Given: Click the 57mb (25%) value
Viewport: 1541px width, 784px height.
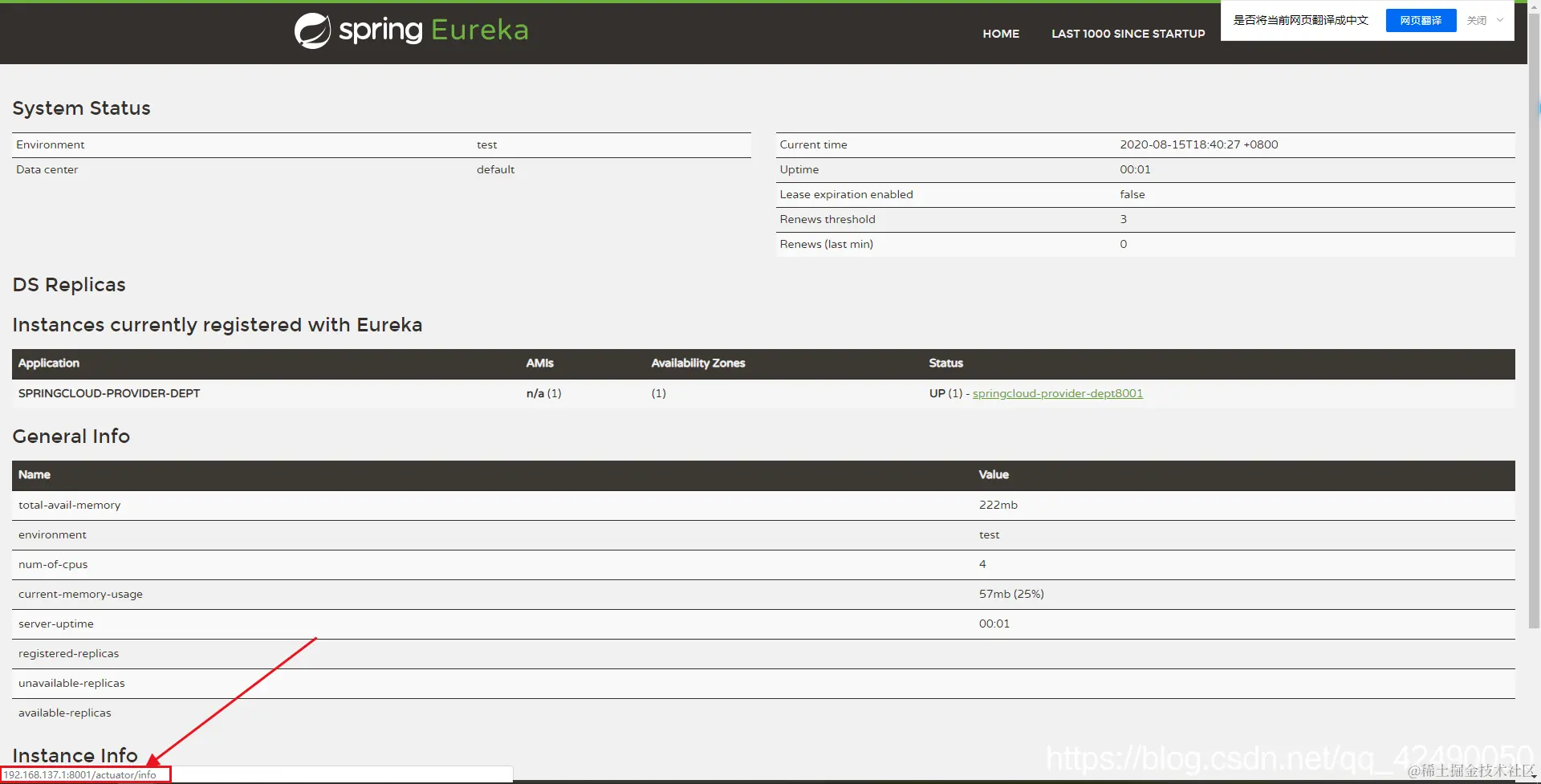Looking at the screenshot, I should (1011, 594).
